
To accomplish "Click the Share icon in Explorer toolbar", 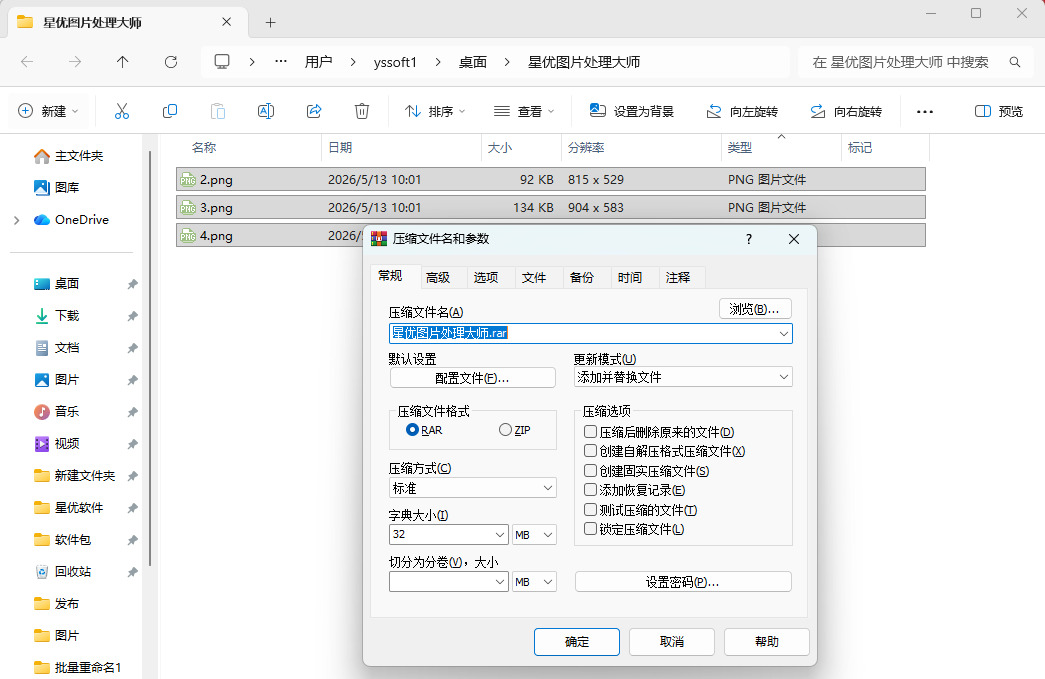I will coord(314,111).
